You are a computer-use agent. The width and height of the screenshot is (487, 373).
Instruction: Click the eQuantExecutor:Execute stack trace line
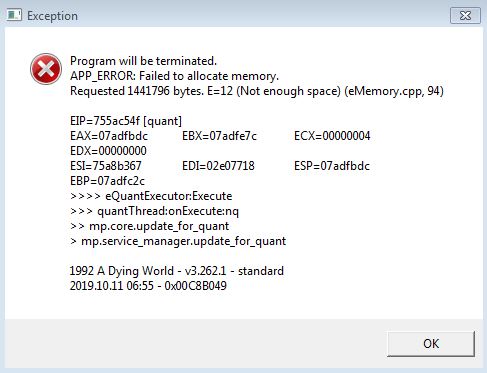coord(151,196)
